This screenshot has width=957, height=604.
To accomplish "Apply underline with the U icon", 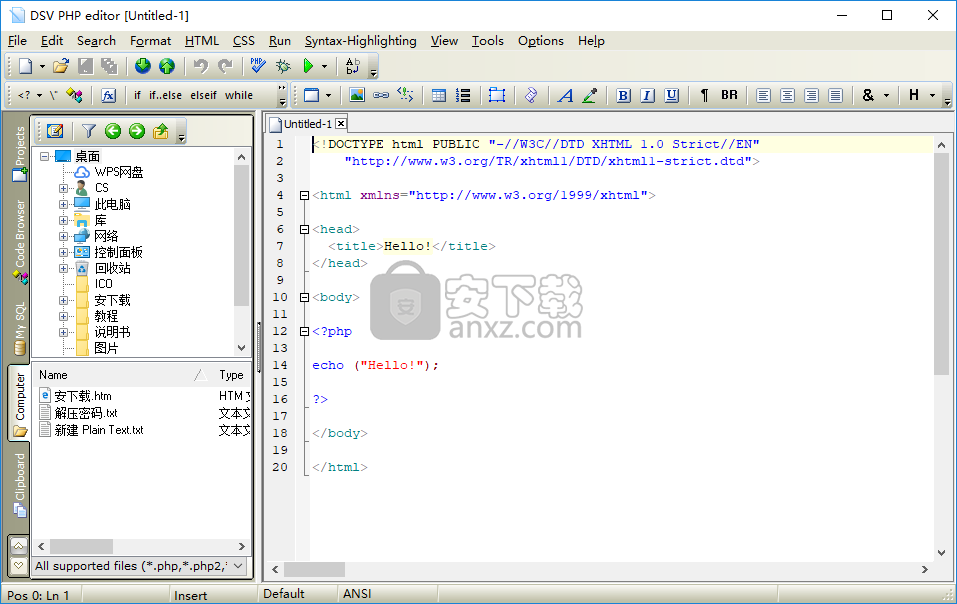I will point(671,95).
